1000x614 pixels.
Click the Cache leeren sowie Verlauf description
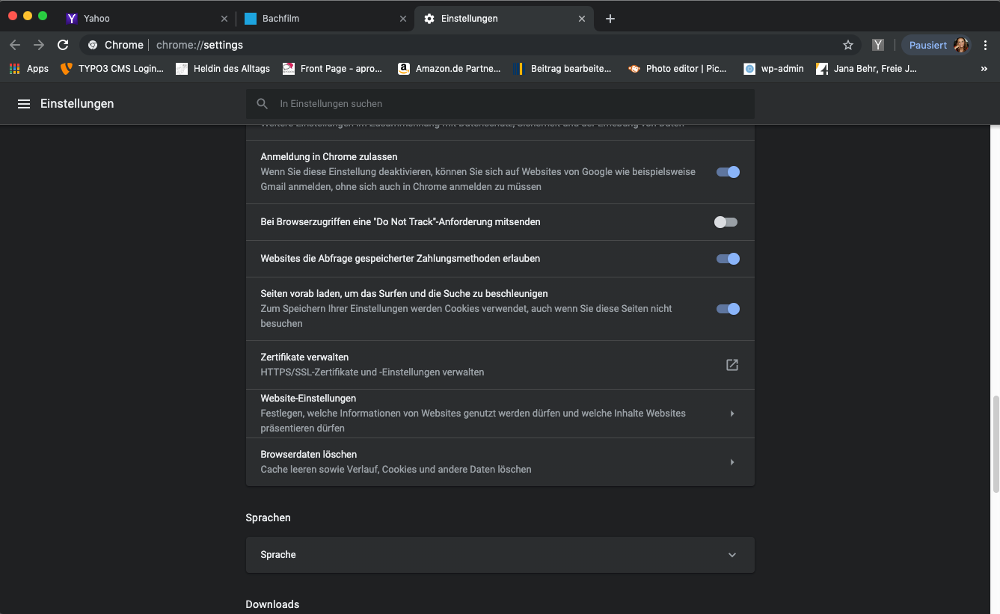(x=395, y=469)
